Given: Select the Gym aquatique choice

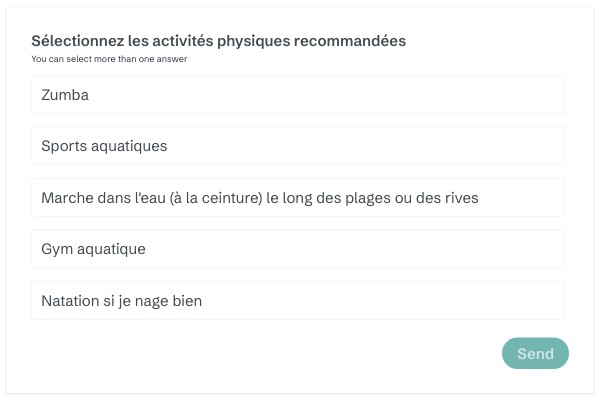Looking at the screenshot, I should click(x=298, y=249).
